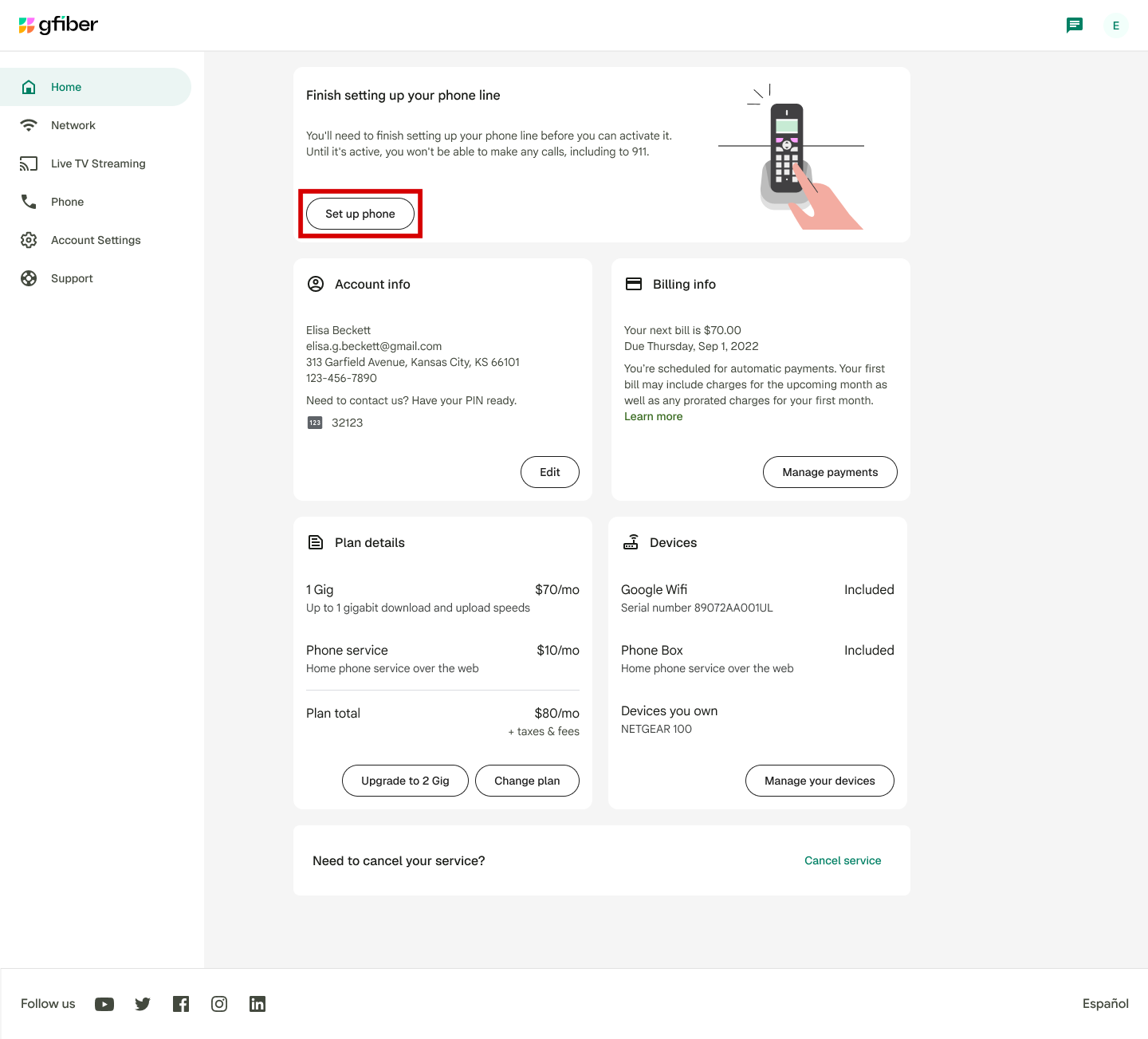
Task: Click the Cancel service link
Action: tap(843, 860)
